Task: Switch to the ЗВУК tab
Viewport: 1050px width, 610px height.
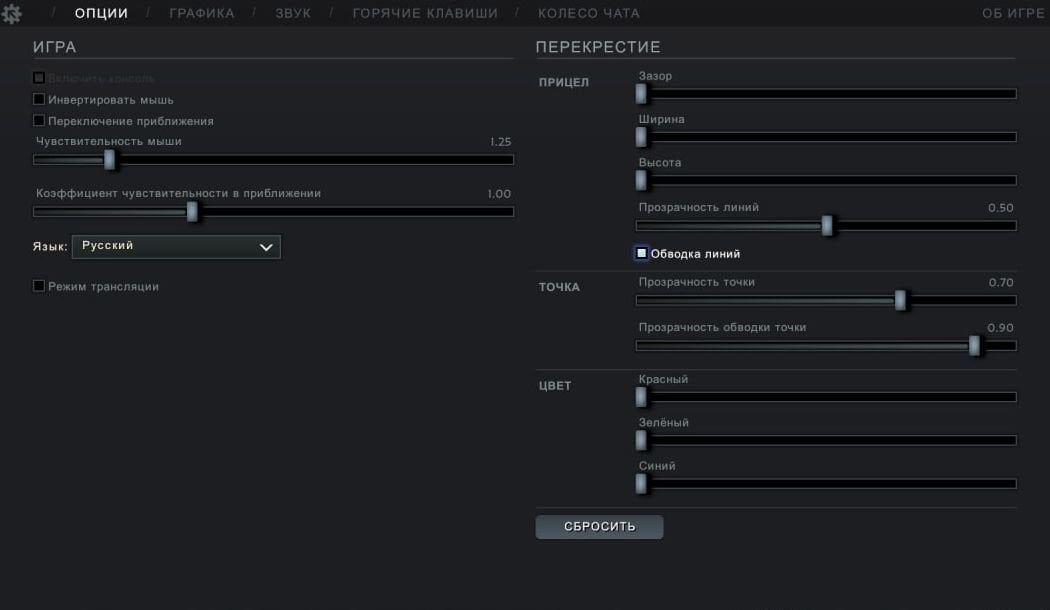Action: (293, 13)
